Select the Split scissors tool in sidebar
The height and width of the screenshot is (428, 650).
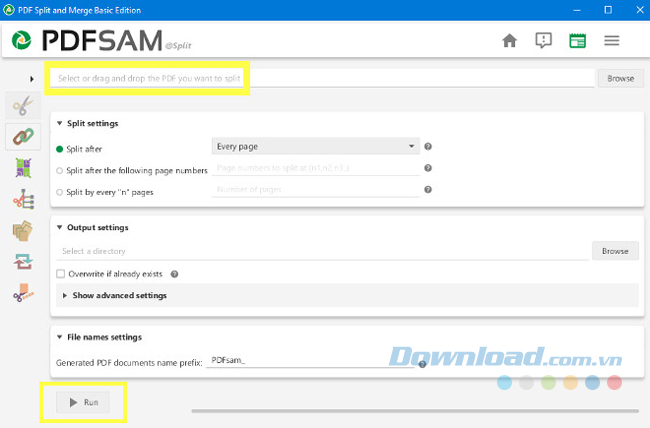23,105
